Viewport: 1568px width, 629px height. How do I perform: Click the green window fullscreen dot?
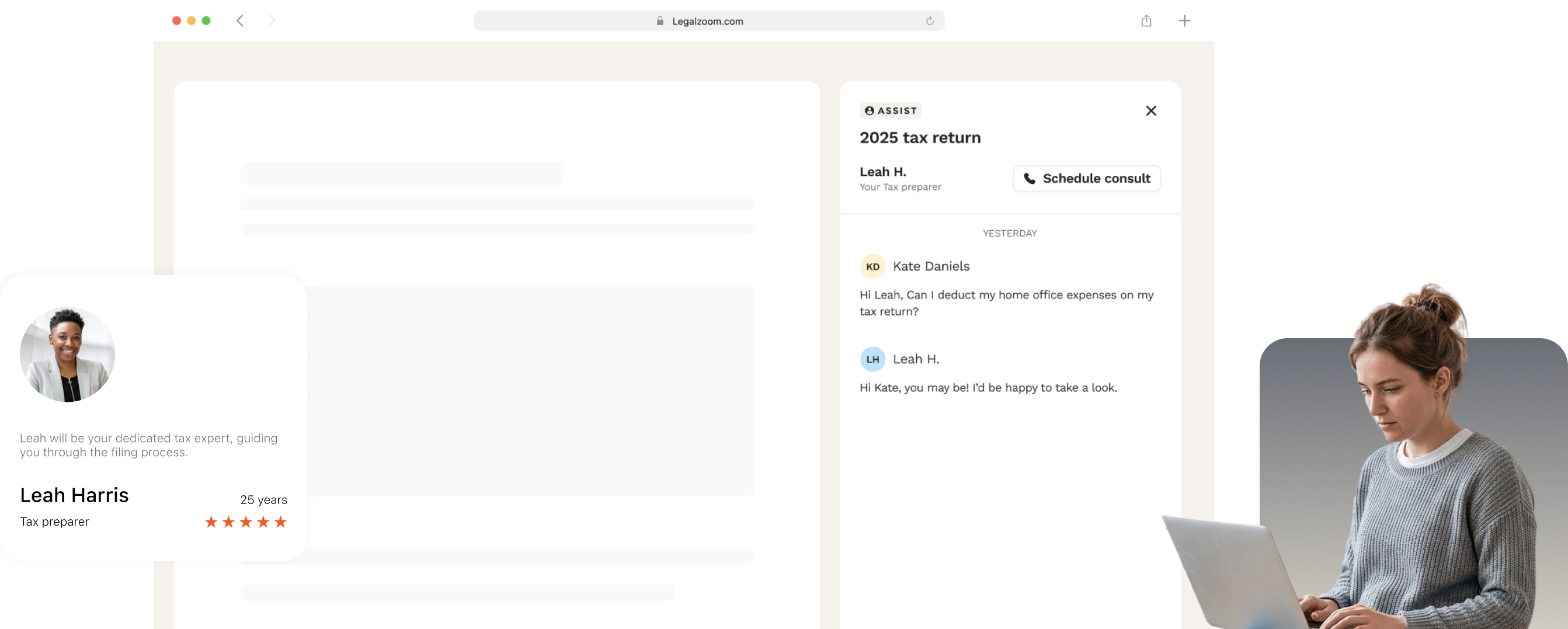point(206,20)
